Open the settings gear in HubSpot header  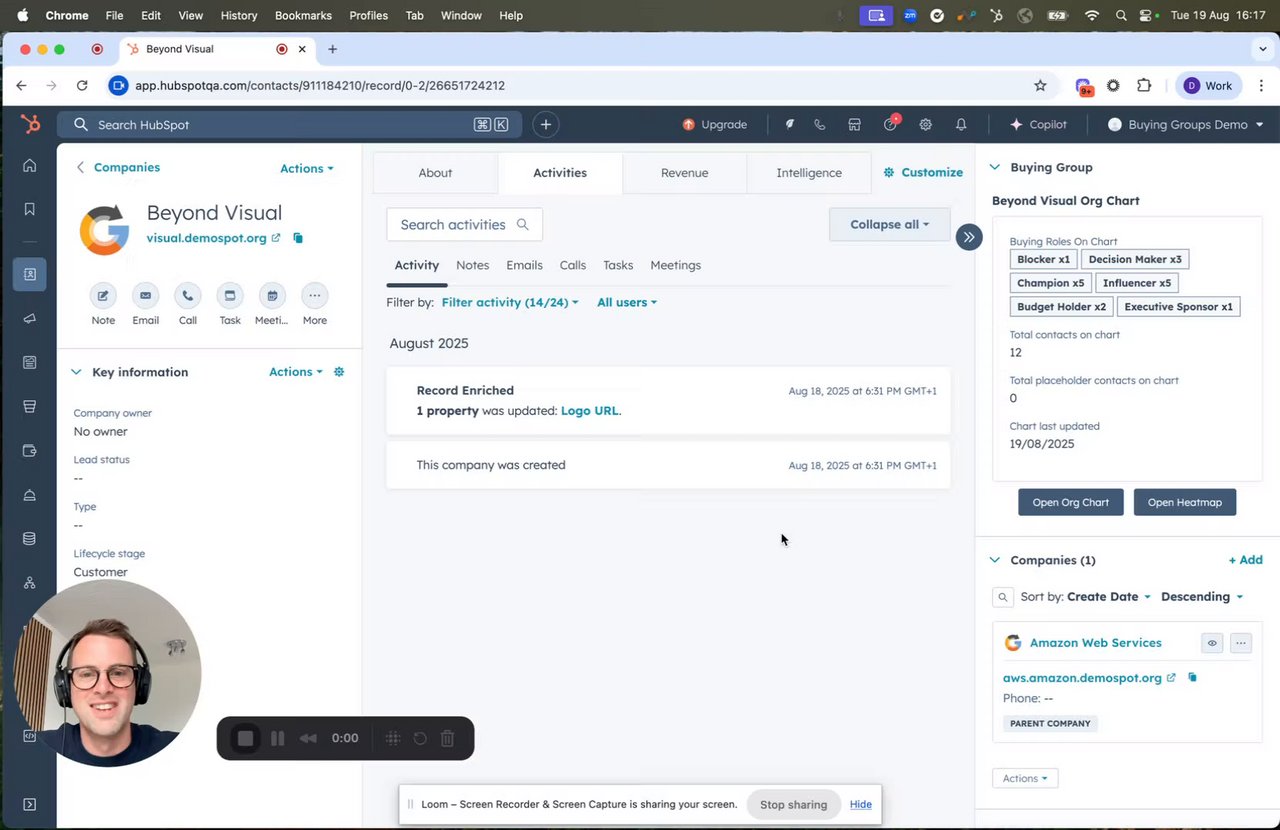925,125
